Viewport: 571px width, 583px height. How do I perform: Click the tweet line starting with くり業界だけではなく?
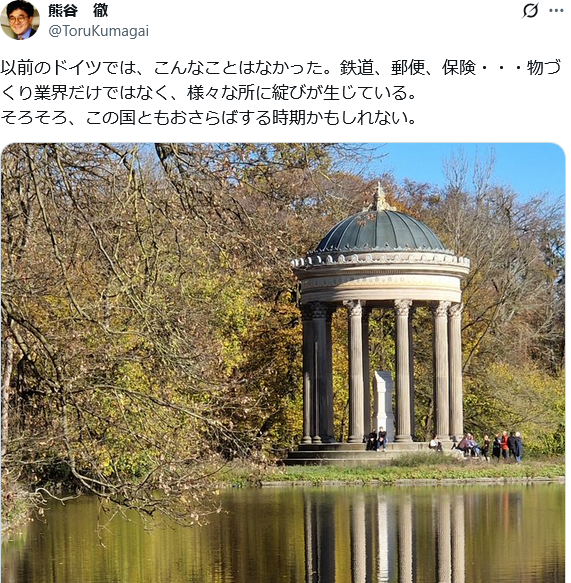click(x=208, y=93)
